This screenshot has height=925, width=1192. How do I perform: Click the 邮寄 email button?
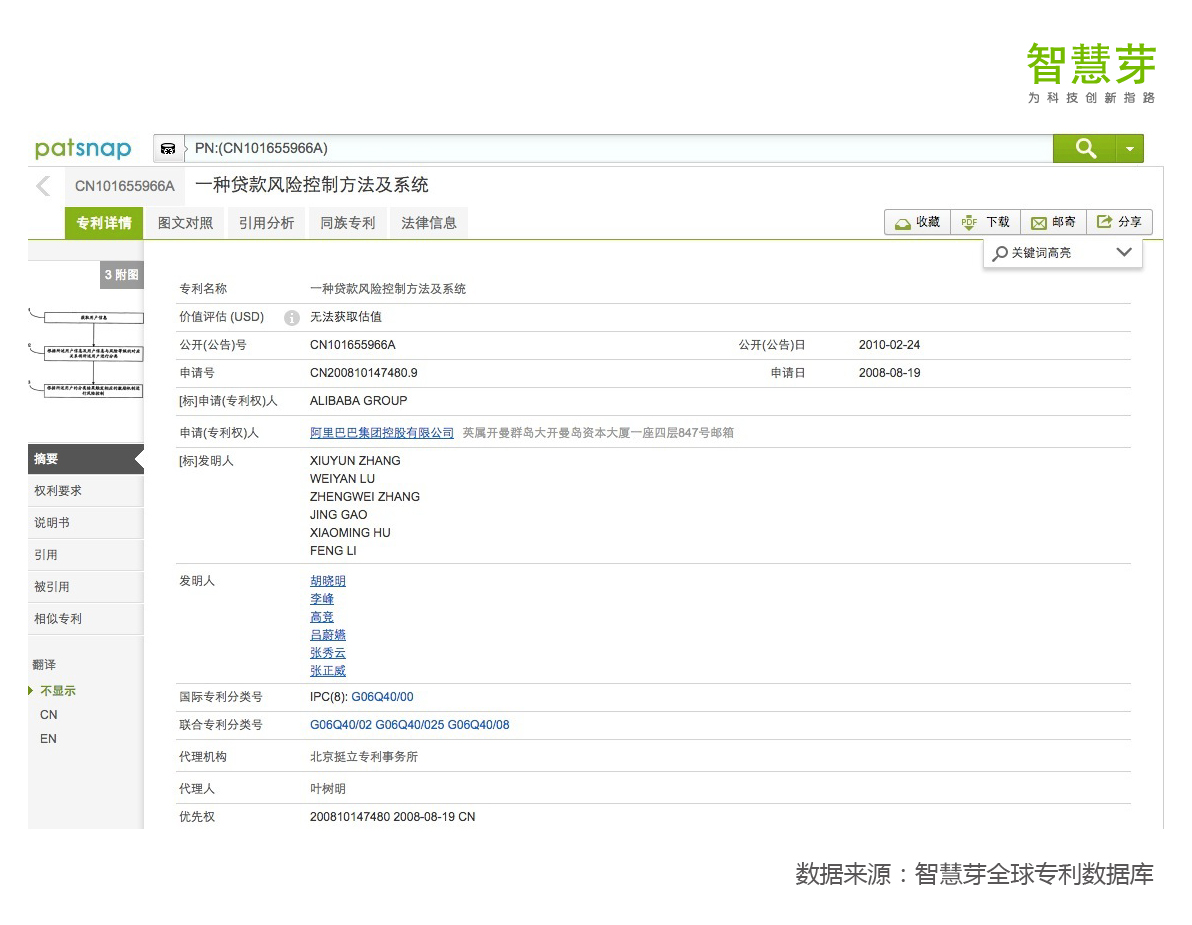pos(1054,222)
